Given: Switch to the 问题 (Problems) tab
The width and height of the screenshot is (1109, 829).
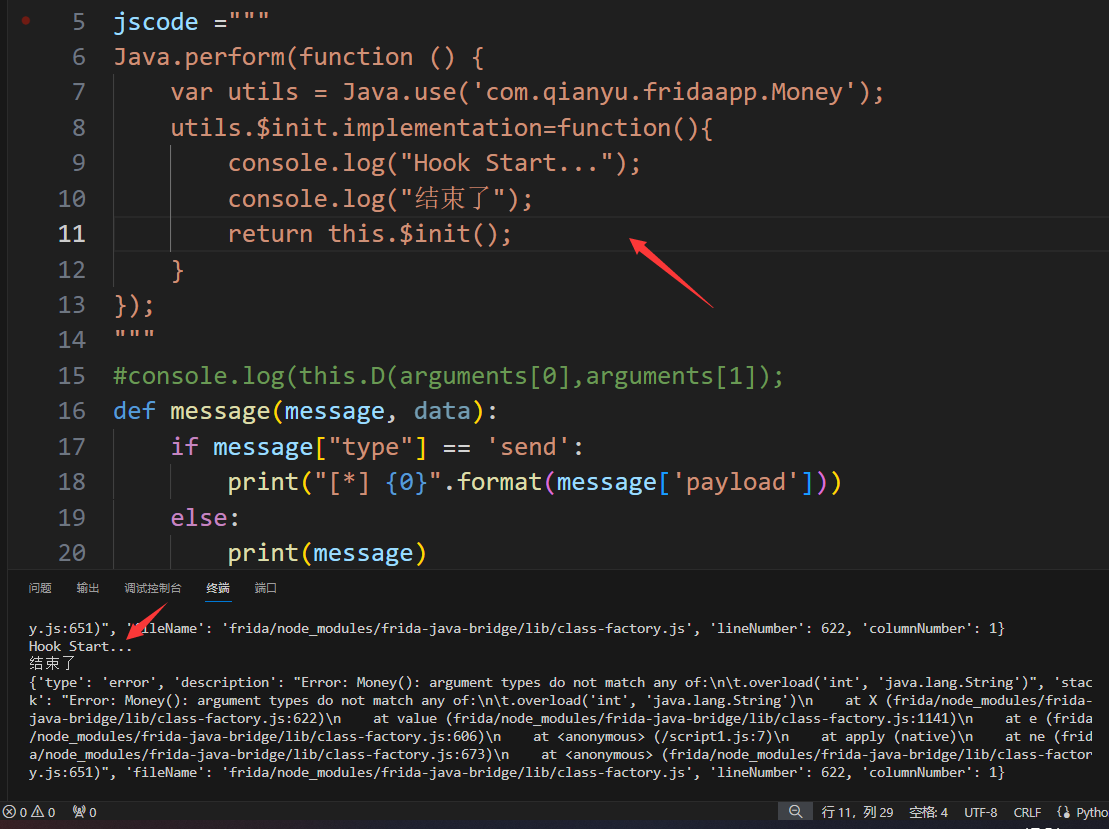Looking at the screenshot, I should pos(40,588).
